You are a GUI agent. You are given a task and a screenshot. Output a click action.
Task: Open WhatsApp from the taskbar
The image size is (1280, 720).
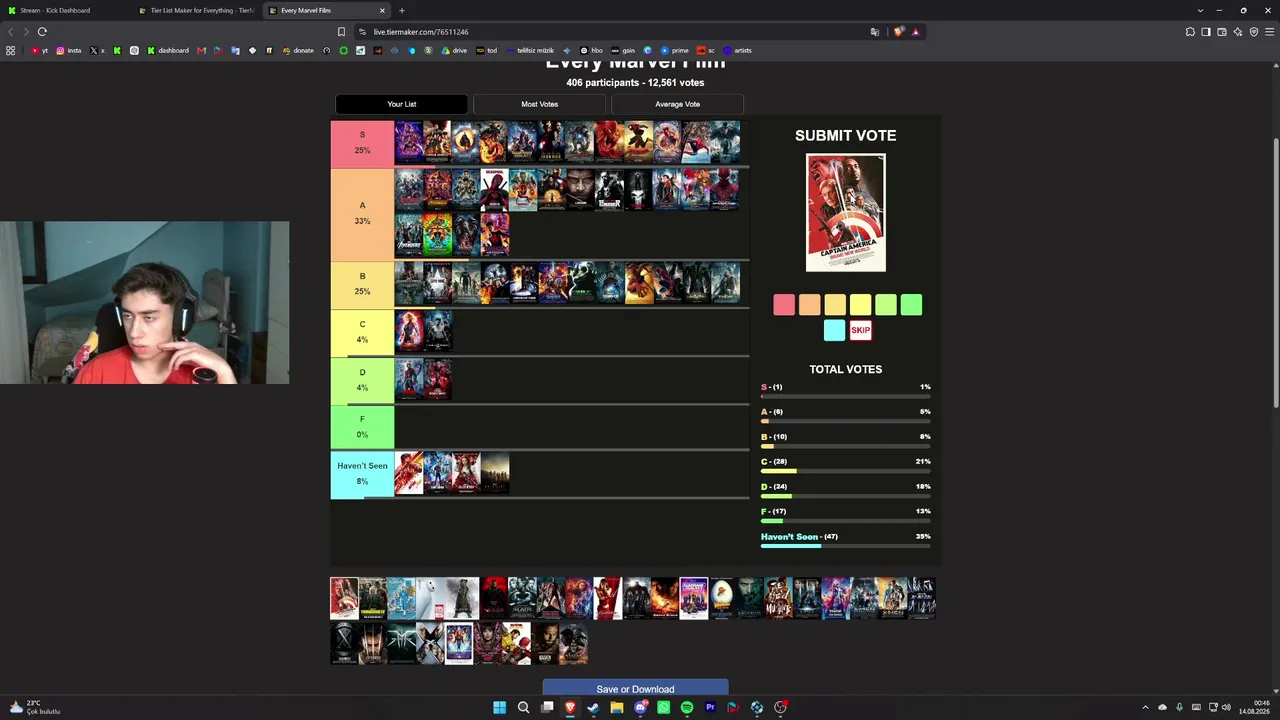coord(663,708)
